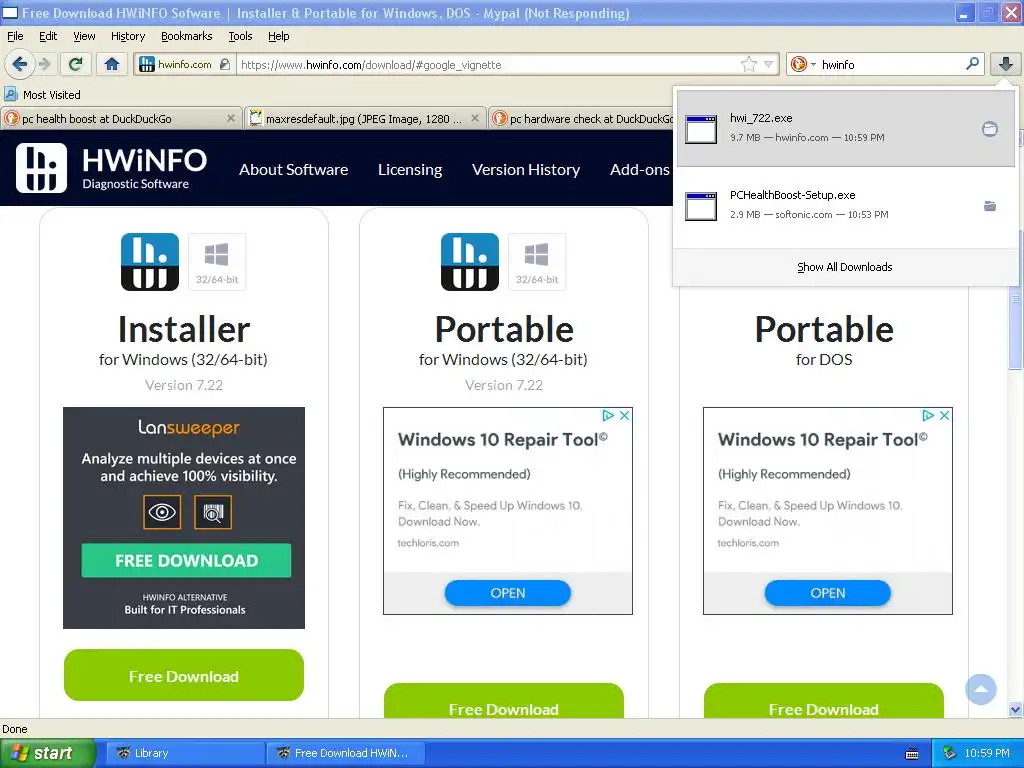Select Free Download HWiN... taskbar button
Viewport: 1024px width, 768px height.
[346, 753]
